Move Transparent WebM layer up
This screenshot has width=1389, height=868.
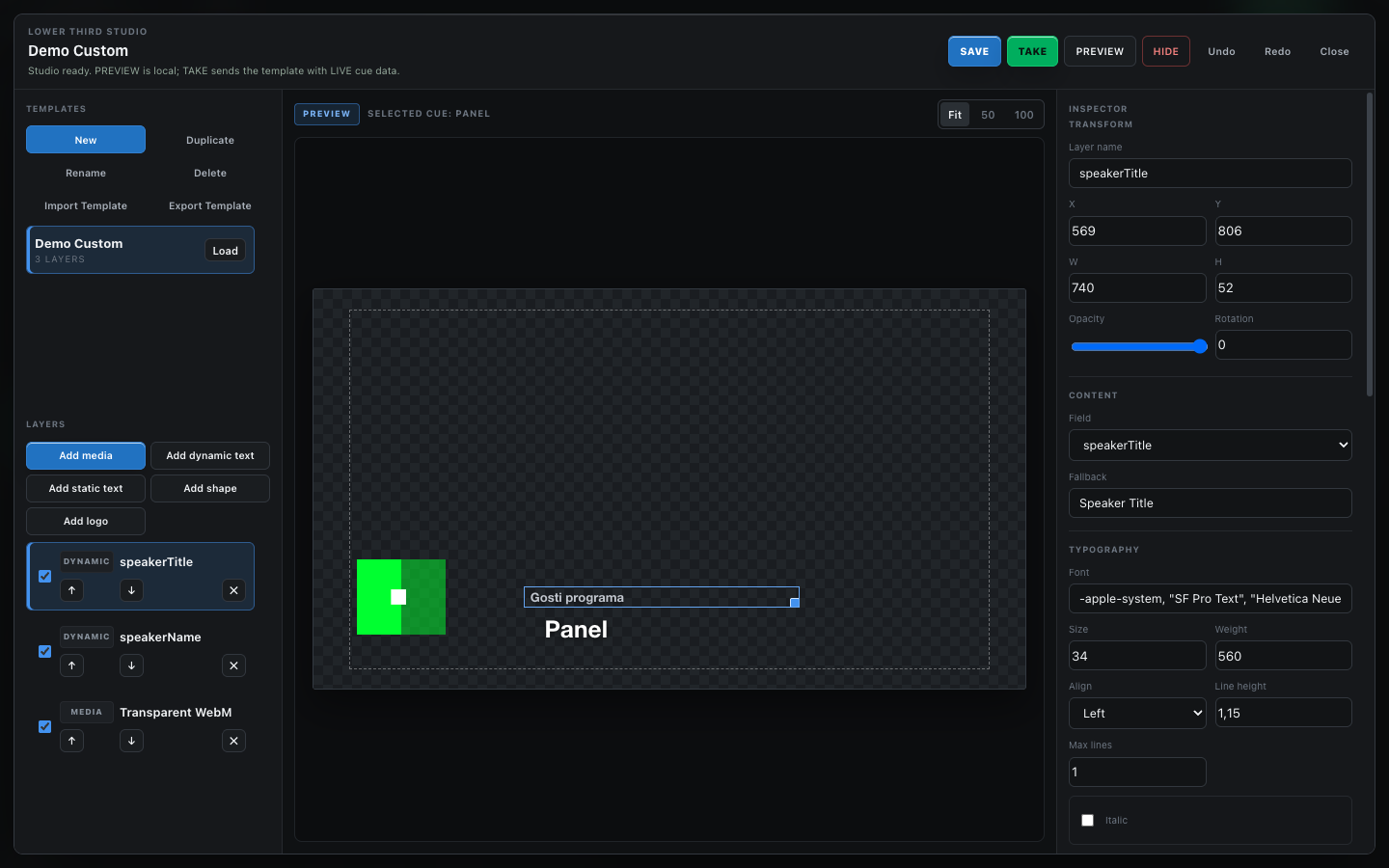click(71, 741)
